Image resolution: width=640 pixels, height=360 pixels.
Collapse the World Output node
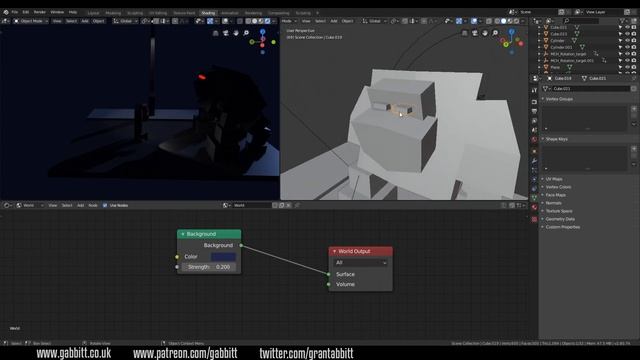(x=334, y=251)
